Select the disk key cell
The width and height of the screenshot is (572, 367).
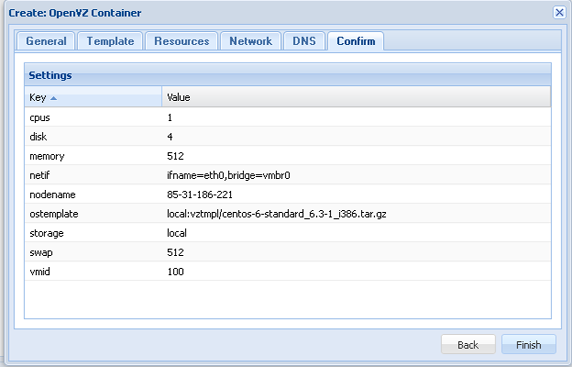93,136
